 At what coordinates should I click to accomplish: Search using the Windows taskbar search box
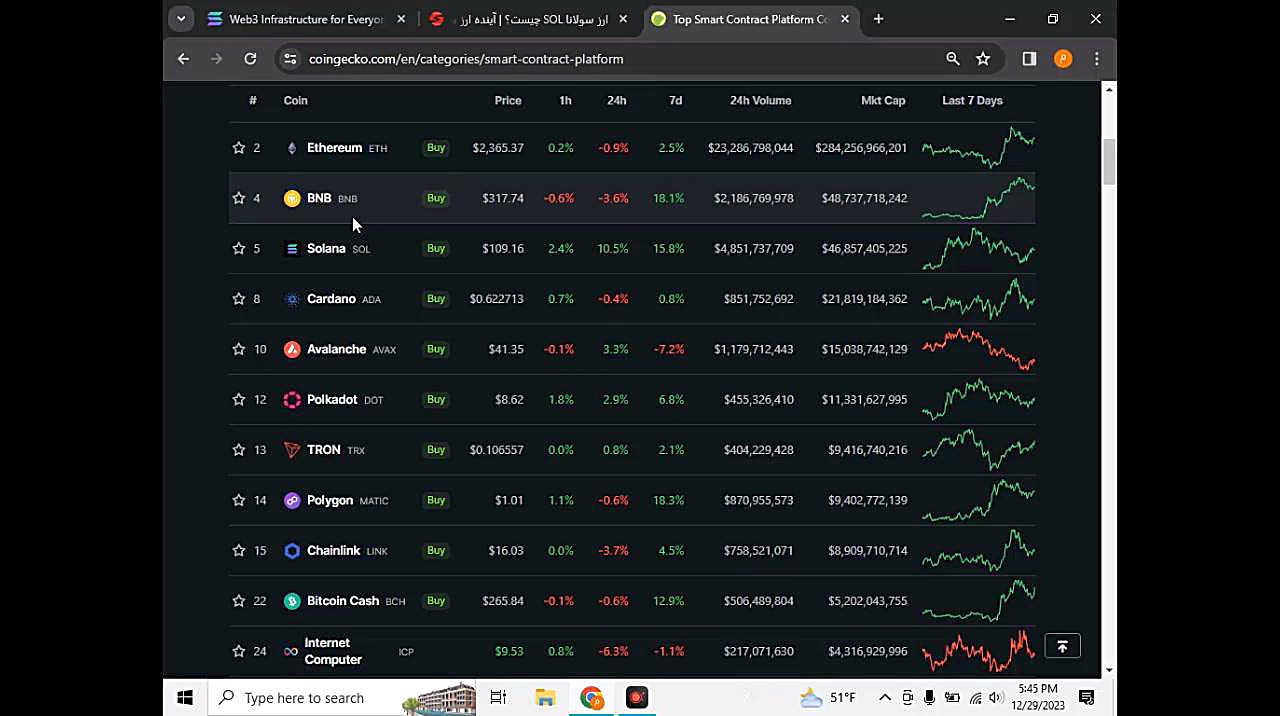click(x=343, y=698)
